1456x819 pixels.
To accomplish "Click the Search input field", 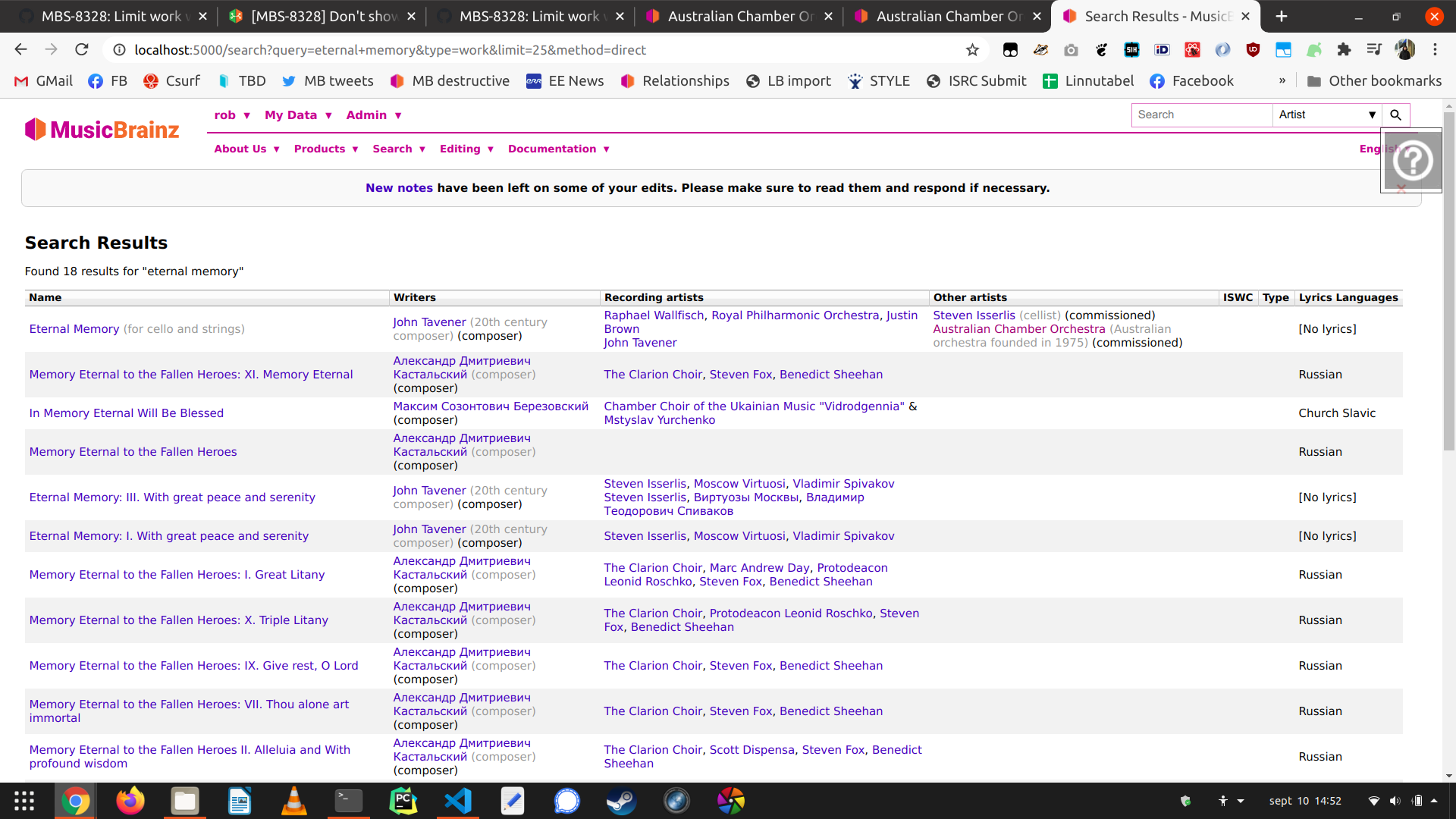I will click(x=1201, y=115).
